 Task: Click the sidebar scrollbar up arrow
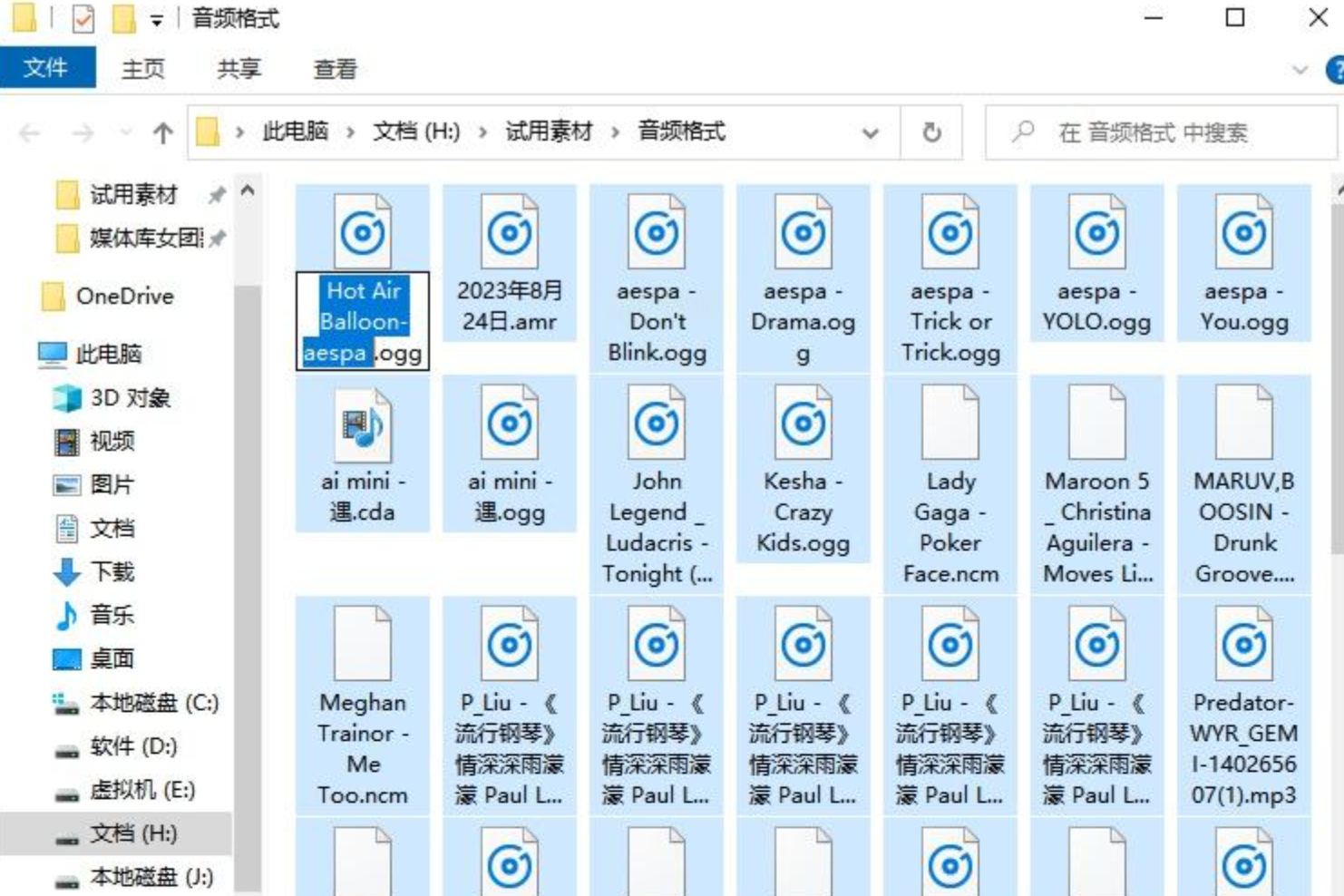click(248, 190)
